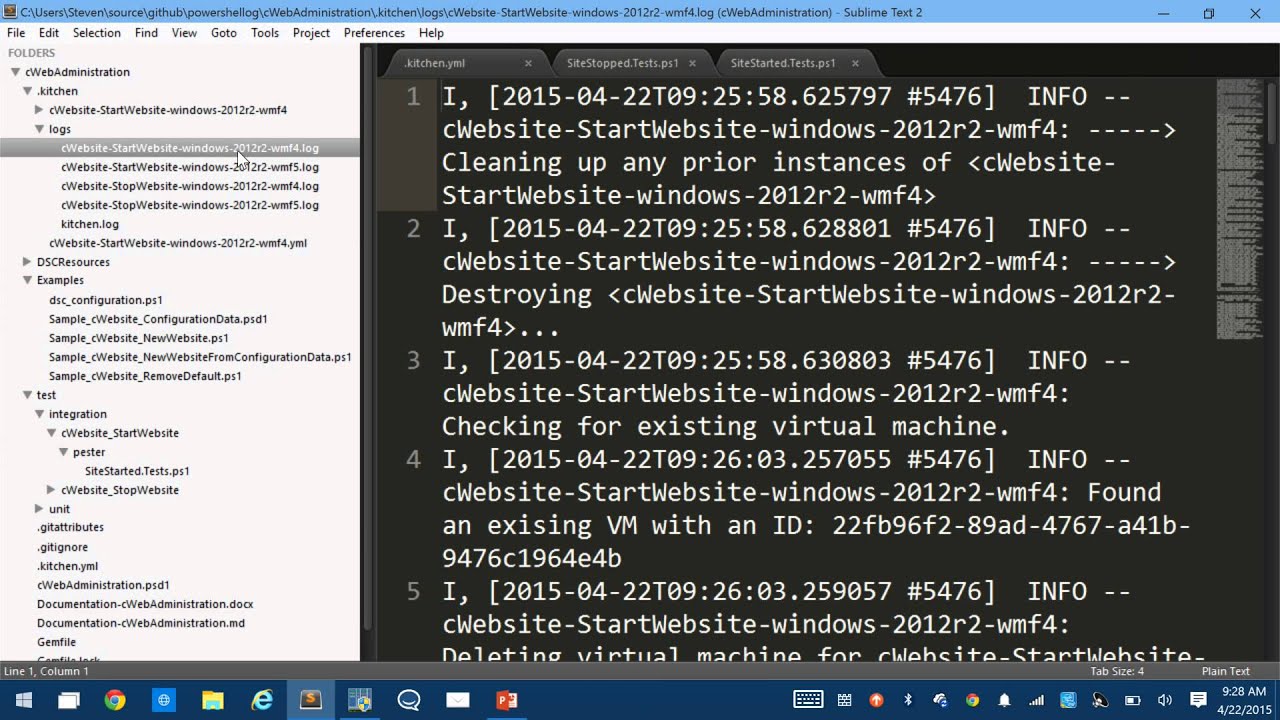This screenshot has width=1280, height=720.
Task: Open the Selection menu
Action: [x=97, y=33]
